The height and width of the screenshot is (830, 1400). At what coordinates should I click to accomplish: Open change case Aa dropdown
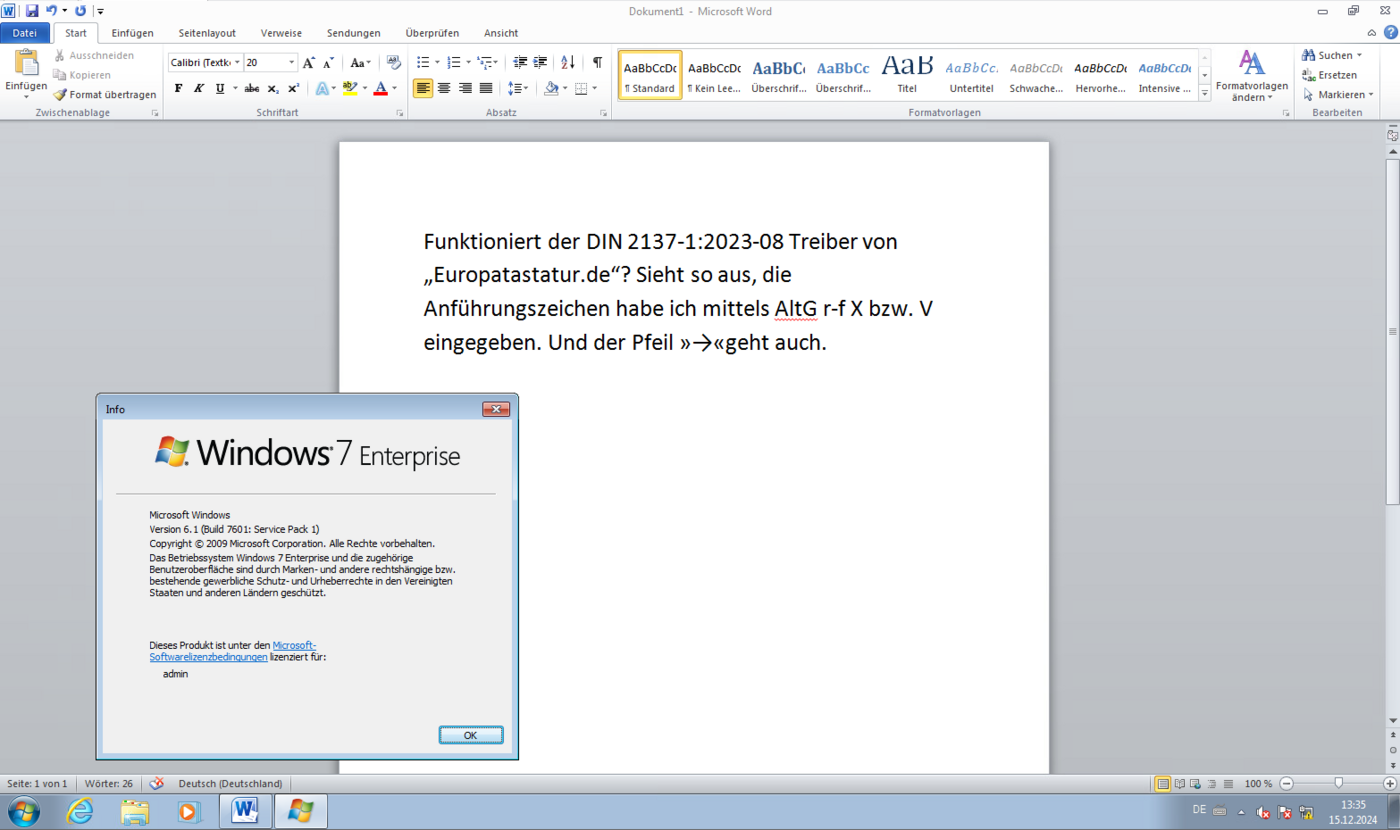[x=361, y=62]
